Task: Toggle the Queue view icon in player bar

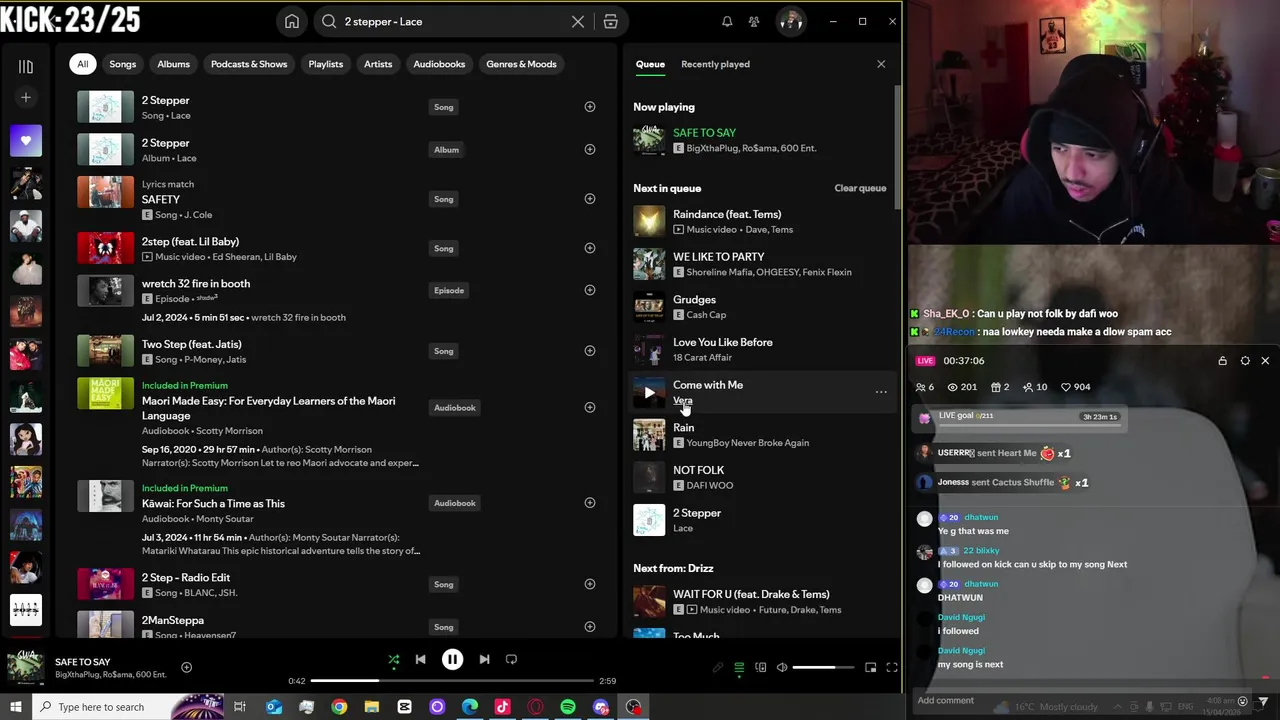Action: tap(739, 668)
